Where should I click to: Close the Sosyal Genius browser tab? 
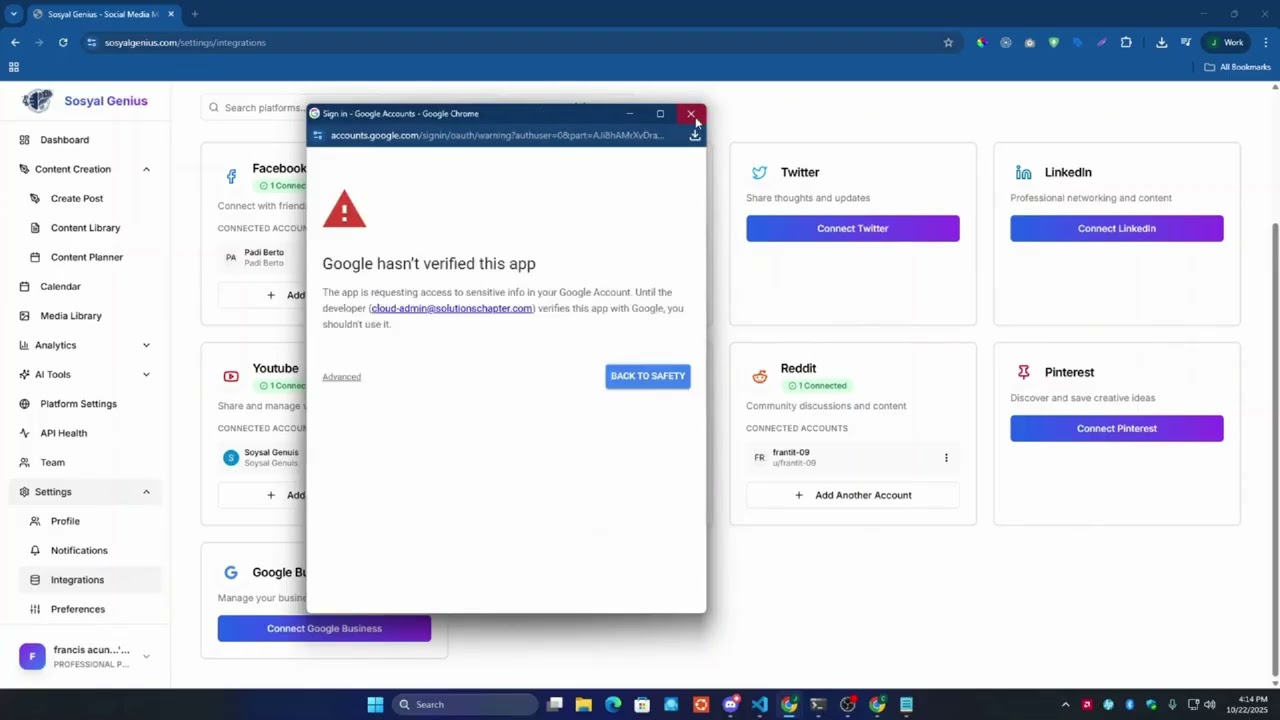171,14
